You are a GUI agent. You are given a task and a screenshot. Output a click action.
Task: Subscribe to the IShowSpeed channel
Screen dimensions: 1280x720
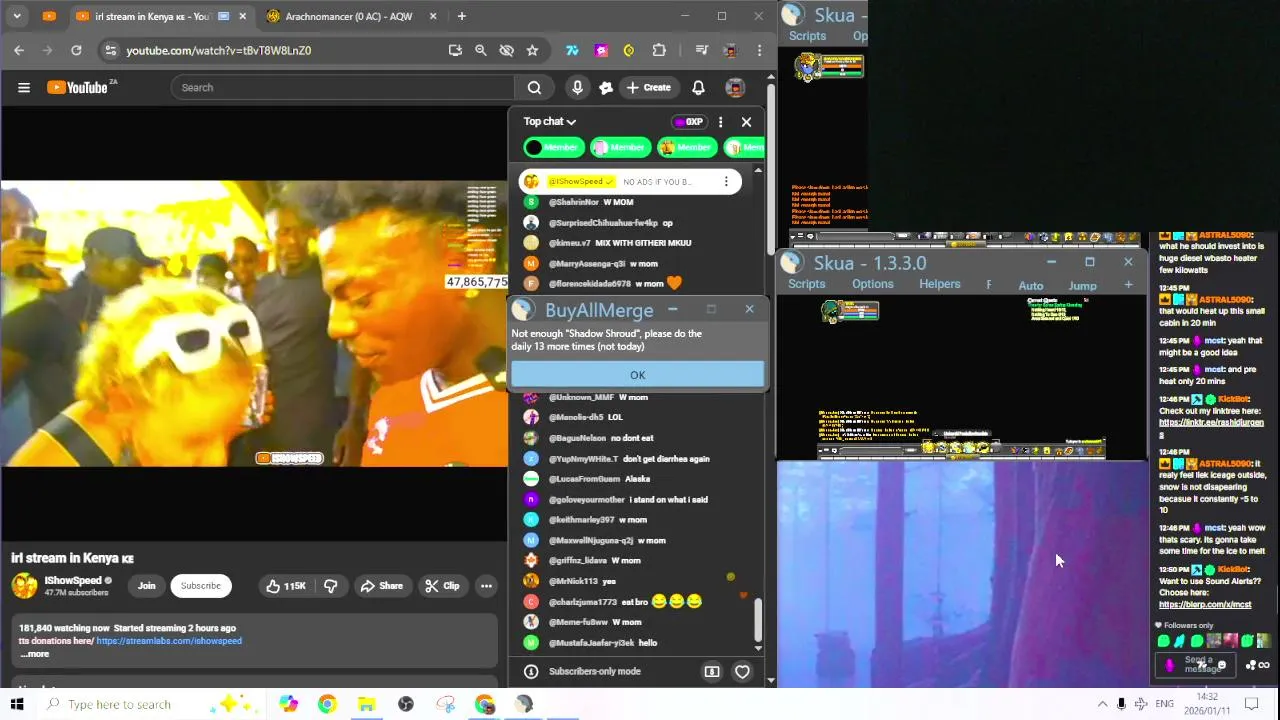pos(200,586)
